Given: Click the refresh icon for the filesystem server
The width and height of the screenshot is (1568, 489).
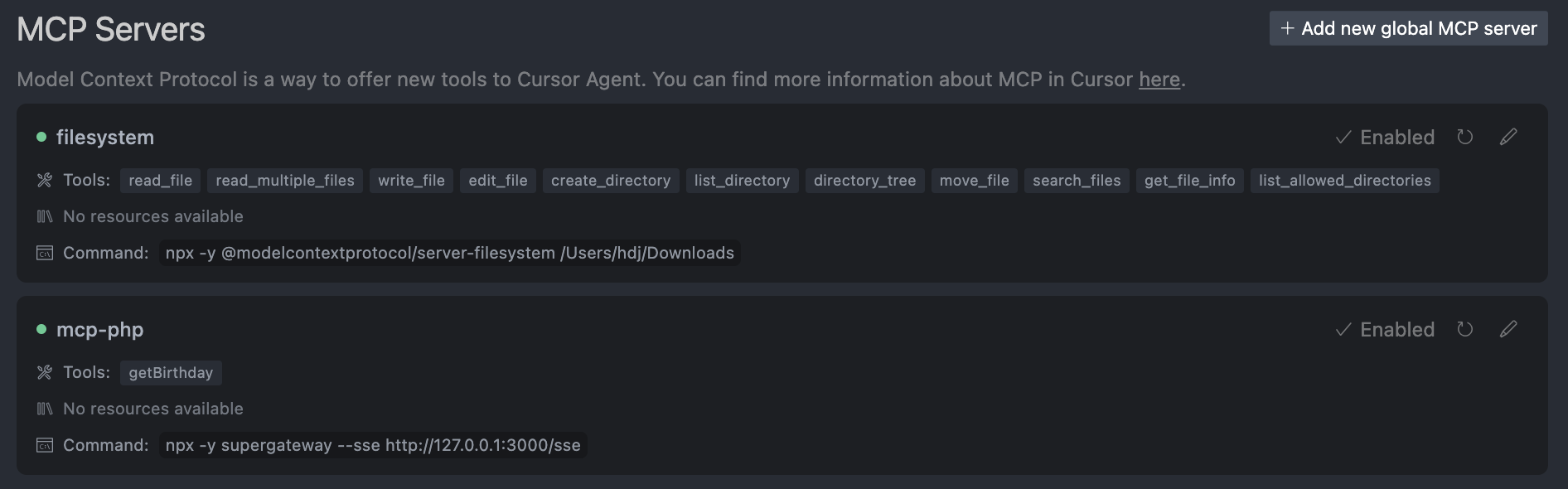Looking at the screenshot, I should [1465, 137].
